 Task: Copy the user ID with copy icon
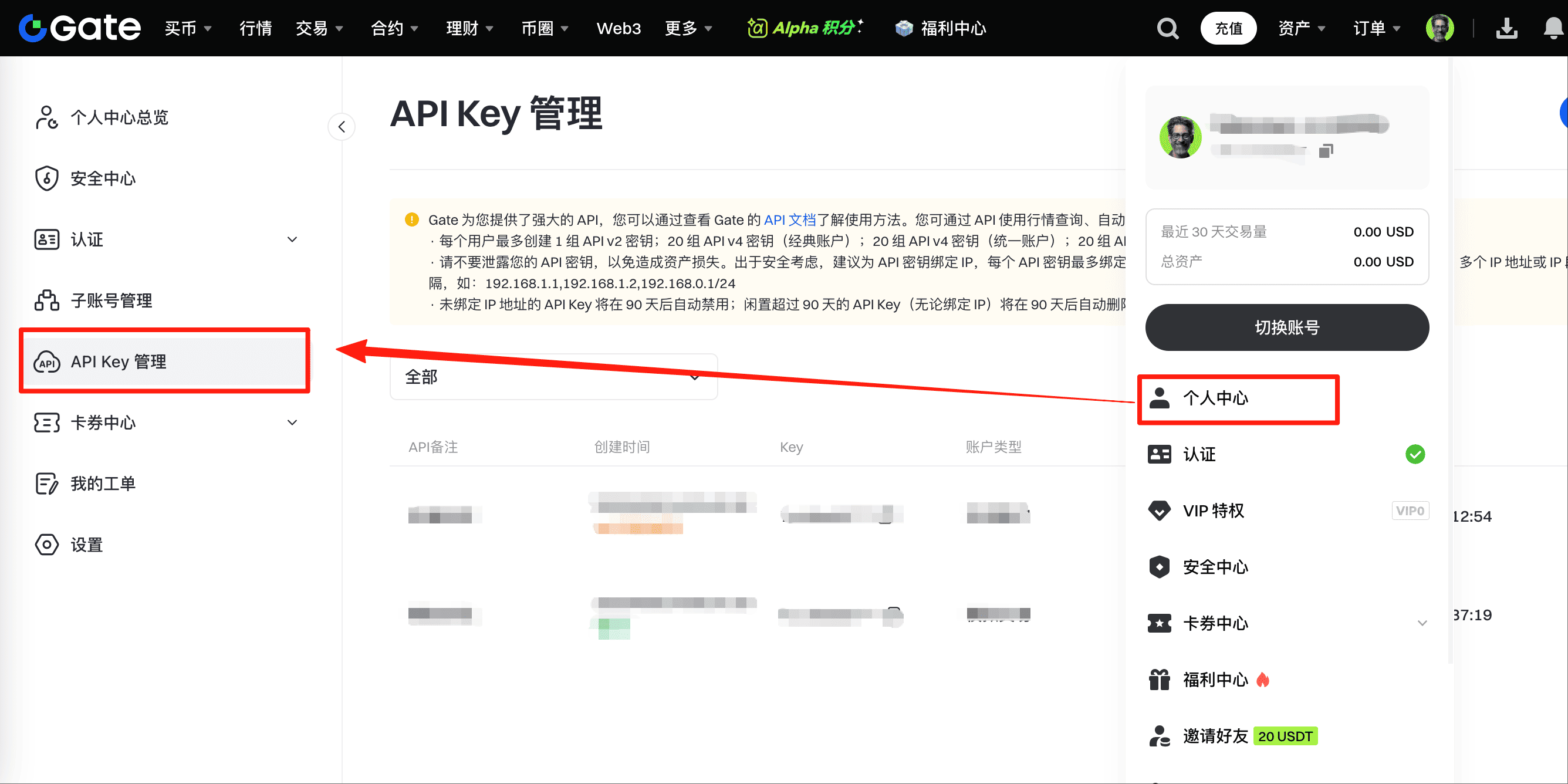coord(1326,150)
